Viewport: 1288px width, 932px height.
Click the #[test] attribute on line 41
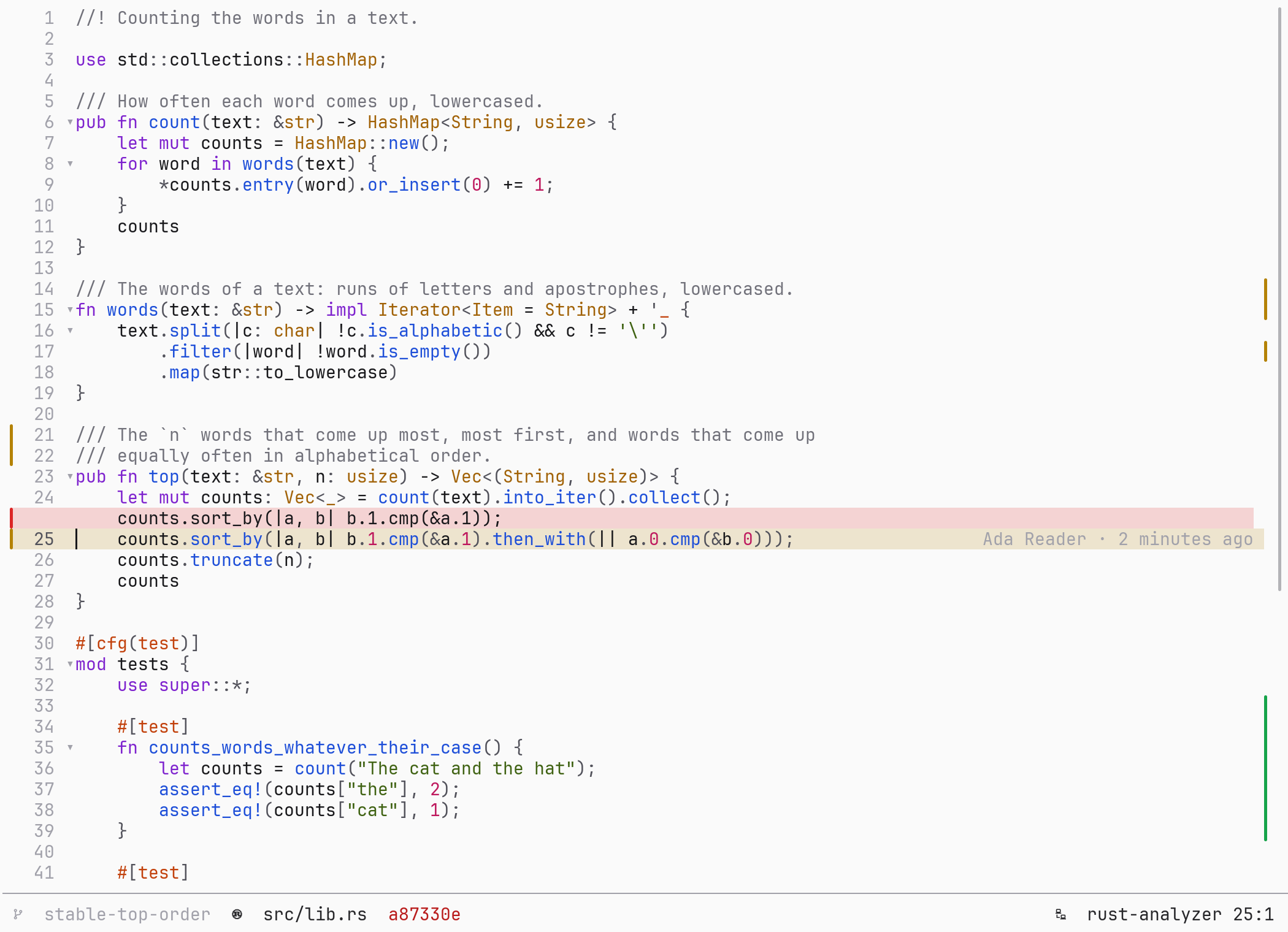point(153,873)
